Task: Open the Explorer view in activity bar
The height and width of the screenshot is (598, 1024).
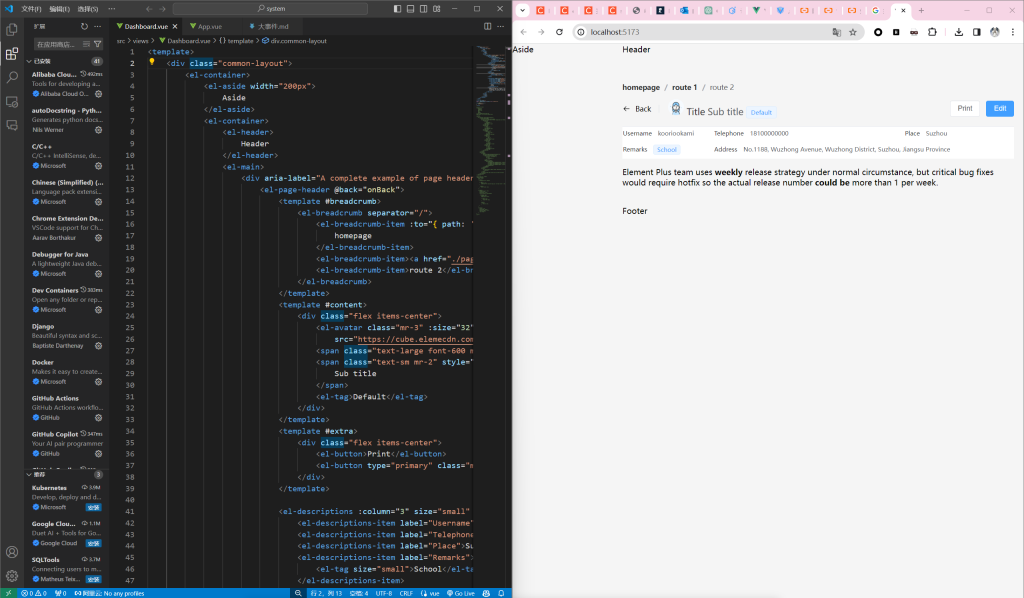Action: coord(12,30)
